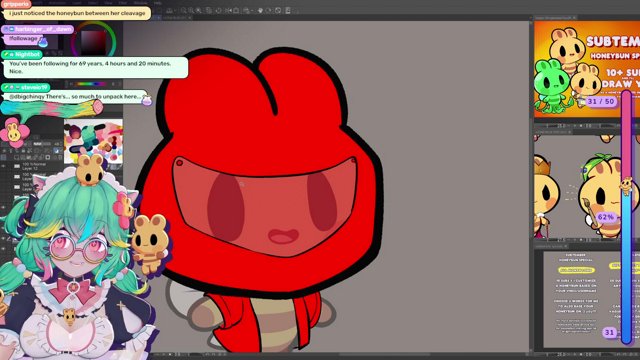Open the View menu in the menu bar
The width and height of the screenshot is (640, 360).
click(108, 3)
